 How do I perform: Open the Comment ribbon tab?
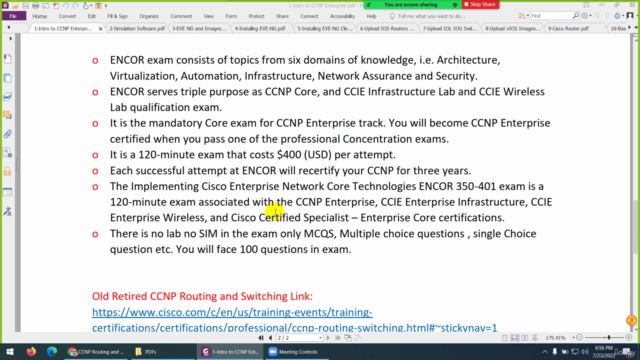(181, 16)
